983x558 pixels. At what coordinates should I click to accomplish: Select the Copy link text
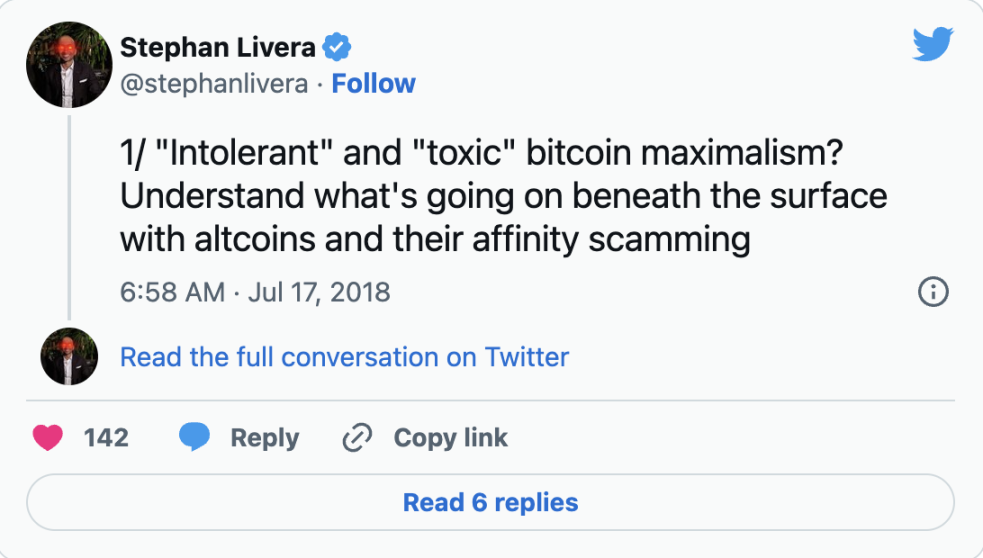450,438
